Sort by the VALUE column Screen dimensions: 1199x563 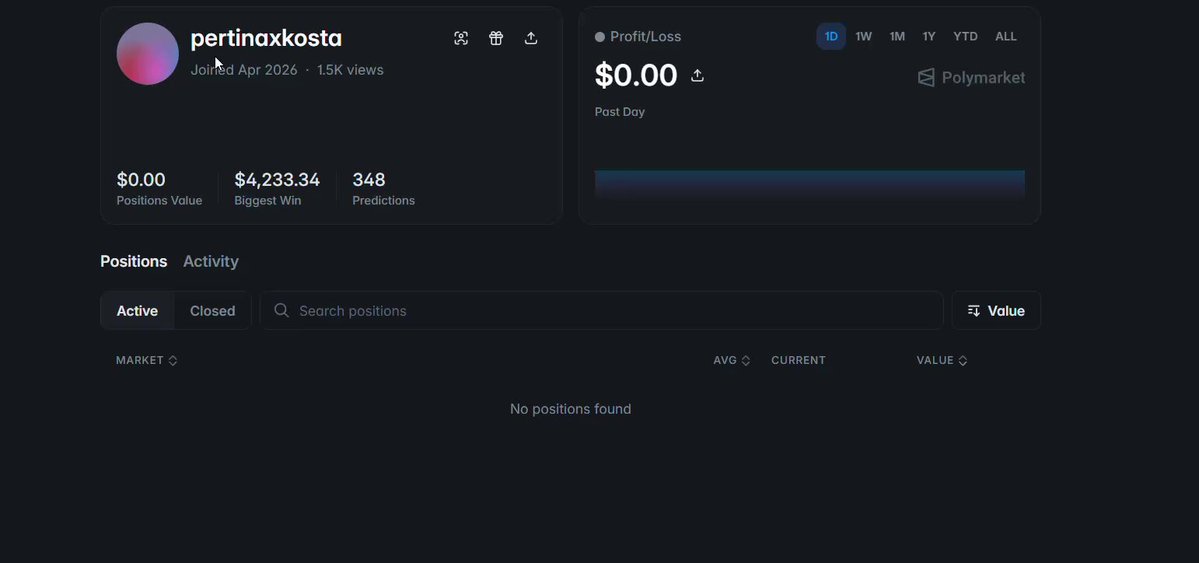coord(942,360)
